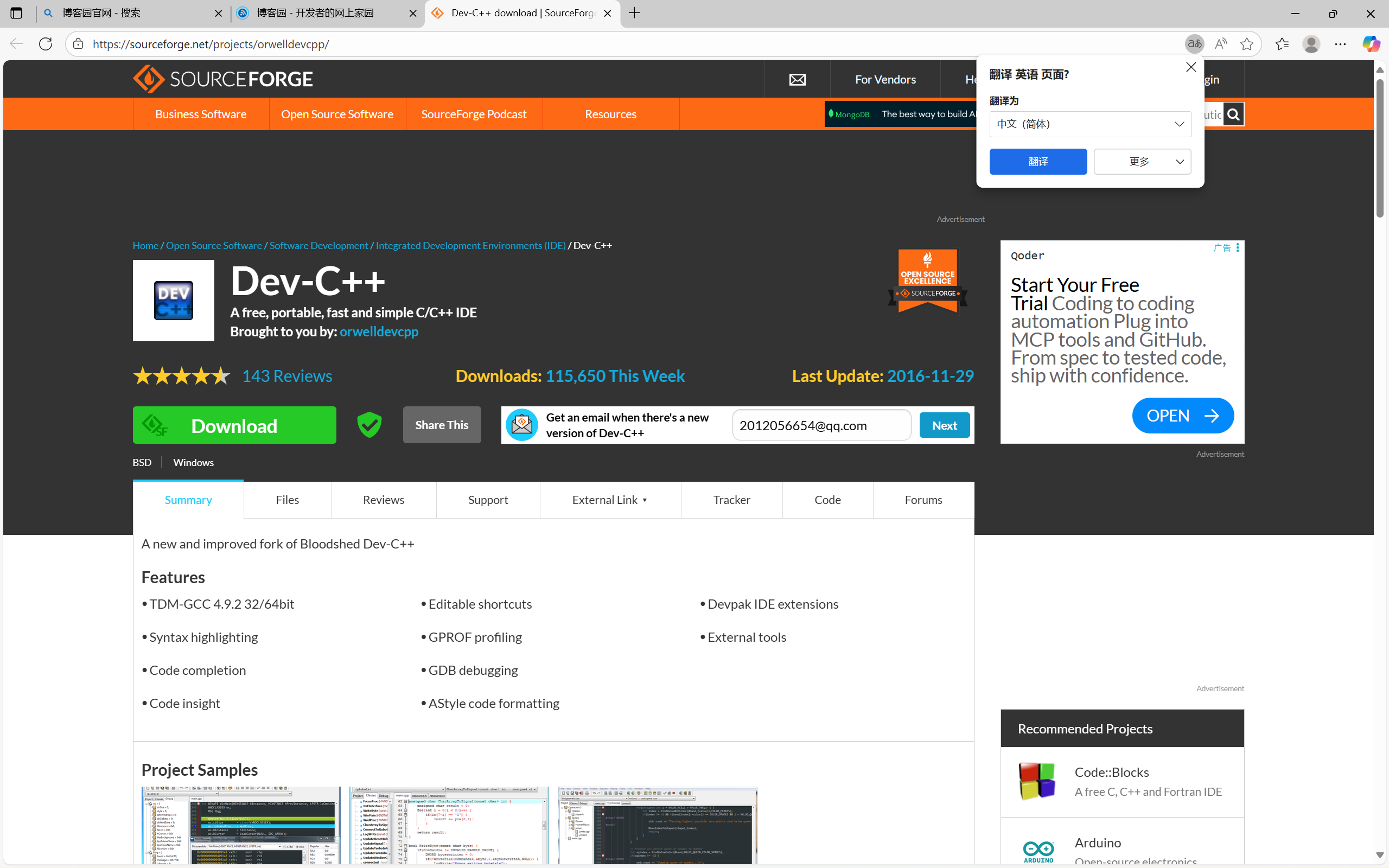Open the favorites list icon
Screen dimensions: 1389x868
1282,44
